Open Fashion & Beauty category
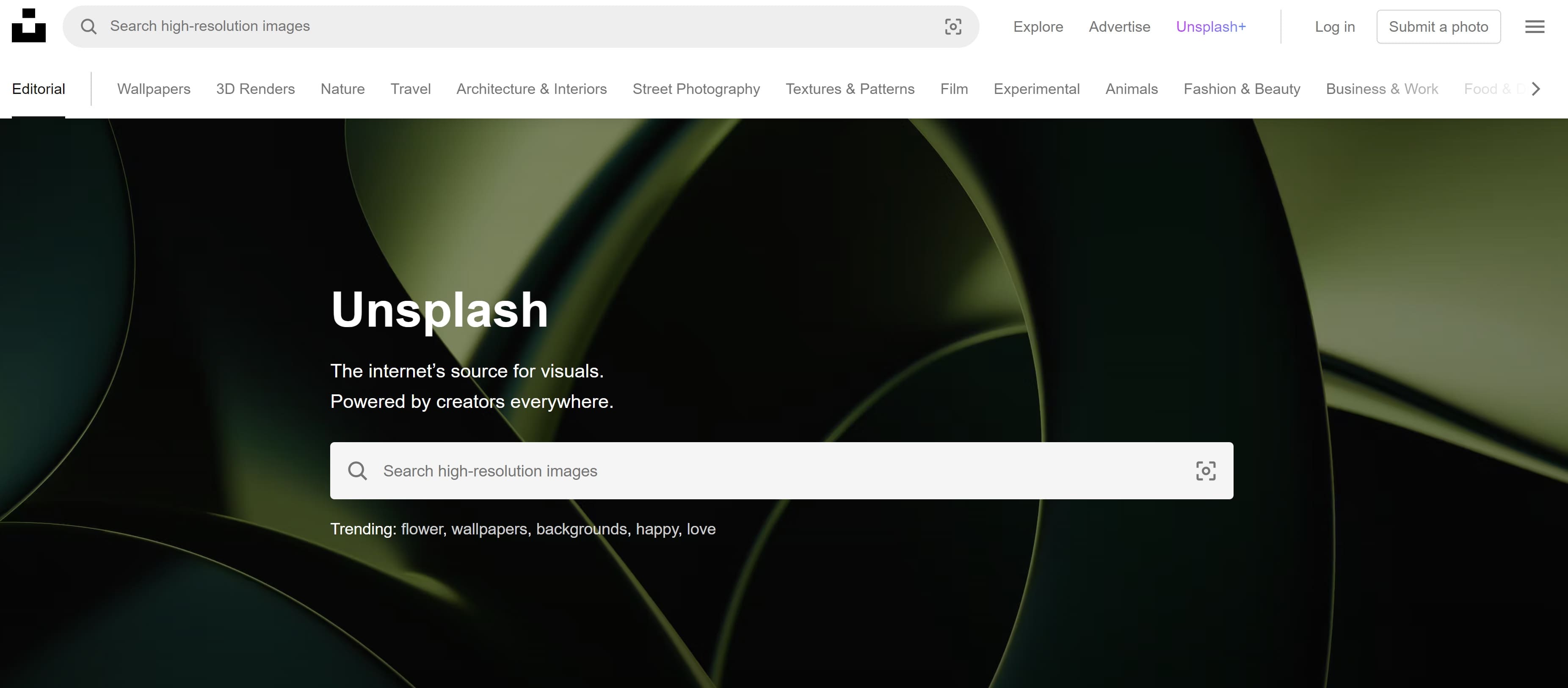1568x688 pixels. coord(1242,89)
